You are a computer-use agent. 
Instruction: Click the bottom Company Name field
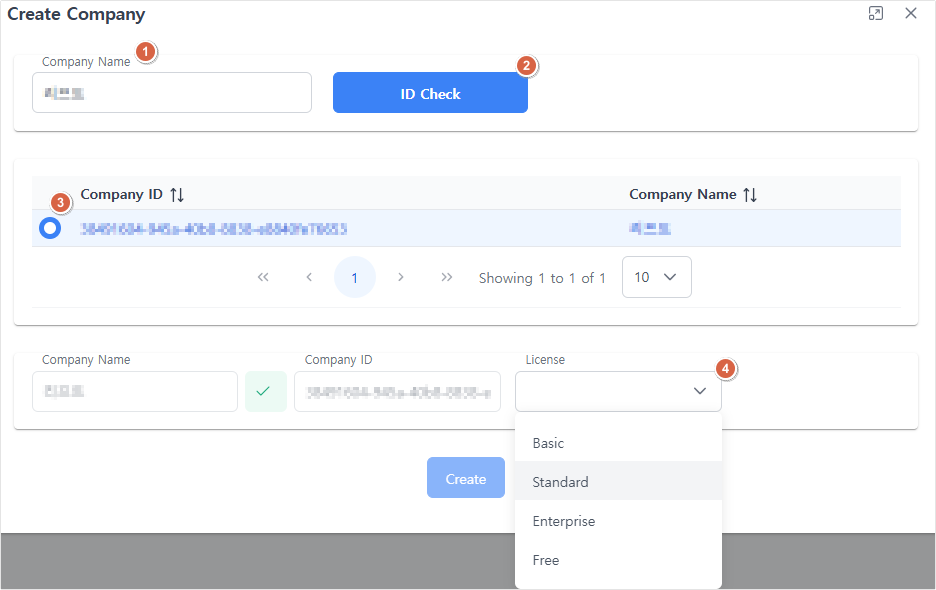135,392
